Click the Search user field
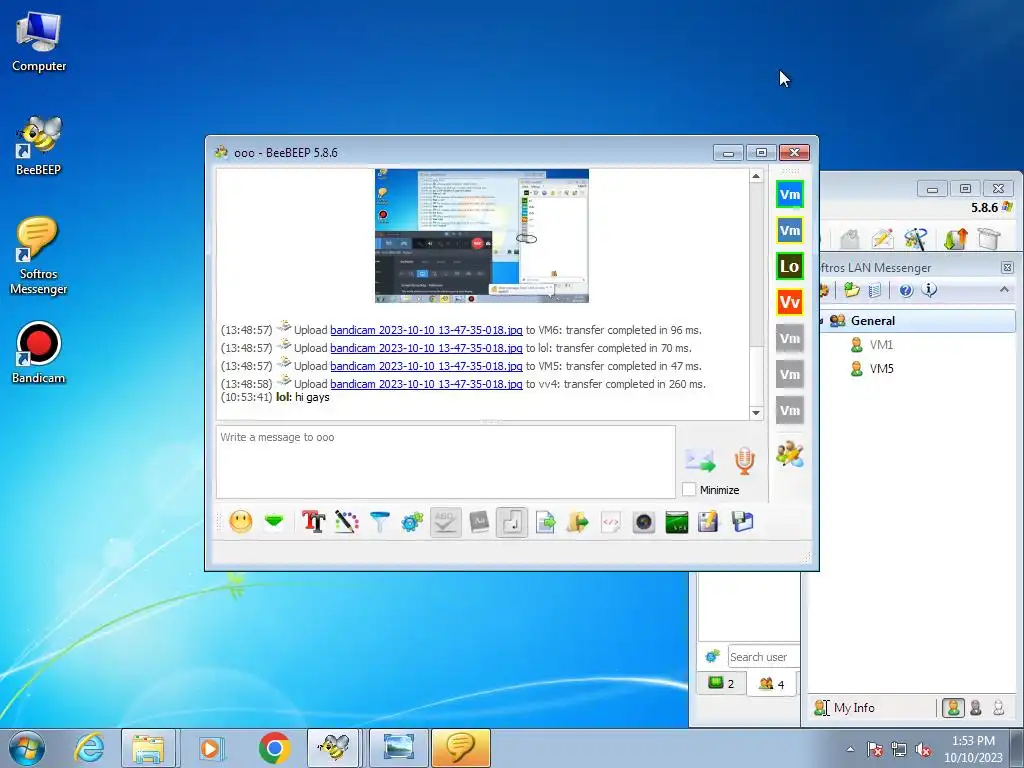 [x=763, y=657]
